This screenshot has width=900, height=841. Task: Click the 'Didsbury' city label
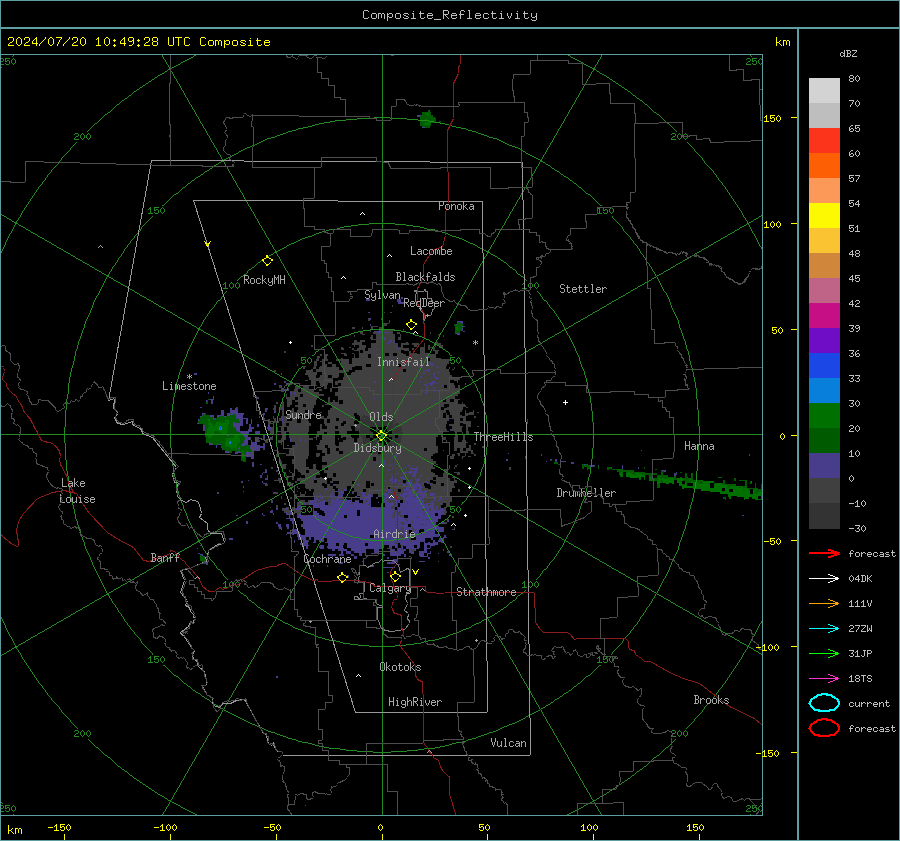coord(377,448)
